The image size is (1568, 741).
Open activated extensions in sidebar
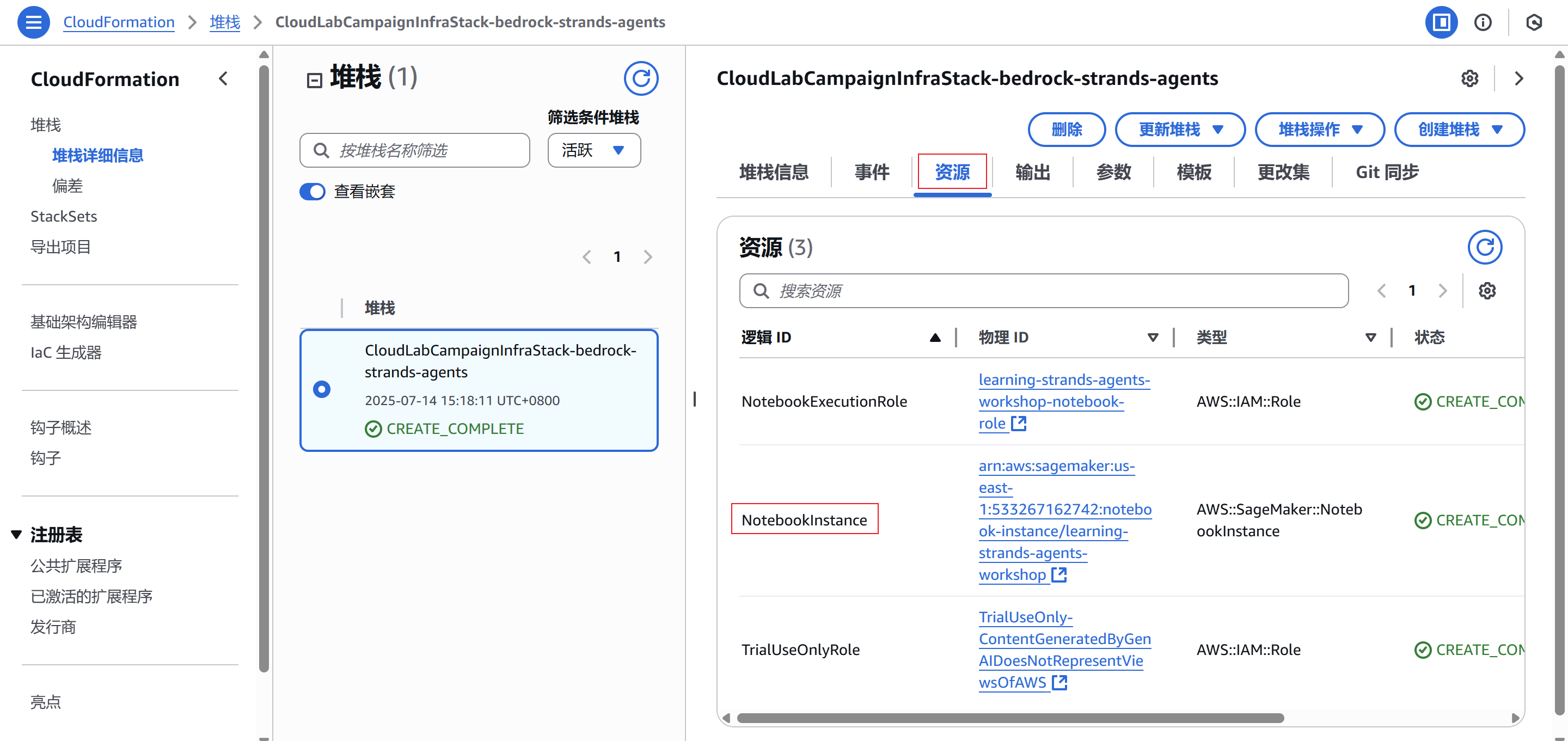(92, 596)
